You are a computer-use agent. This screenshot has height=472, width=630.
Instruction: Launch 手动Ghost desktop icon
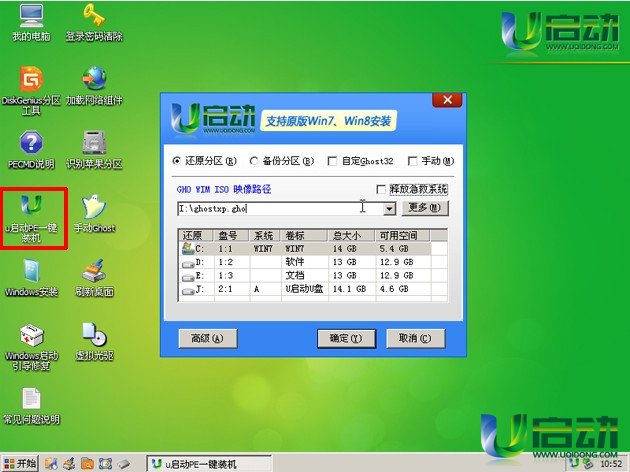(94, 210)
